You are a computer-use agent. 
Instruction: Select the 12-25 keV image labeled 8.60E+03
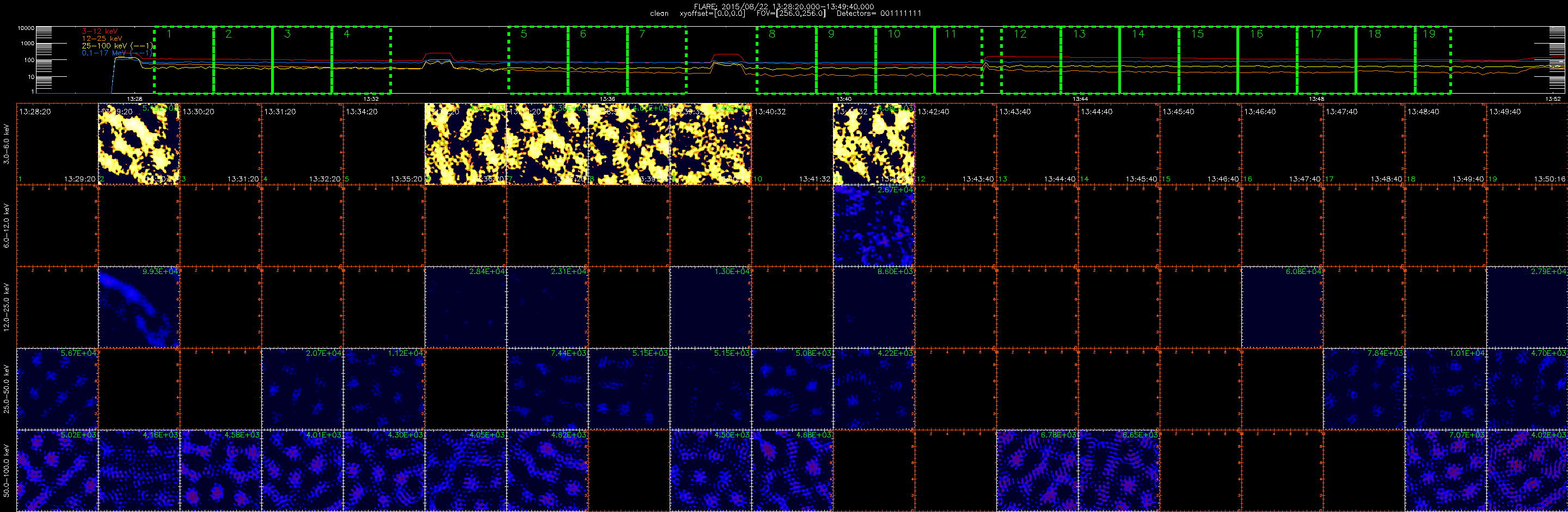point(874,307)
